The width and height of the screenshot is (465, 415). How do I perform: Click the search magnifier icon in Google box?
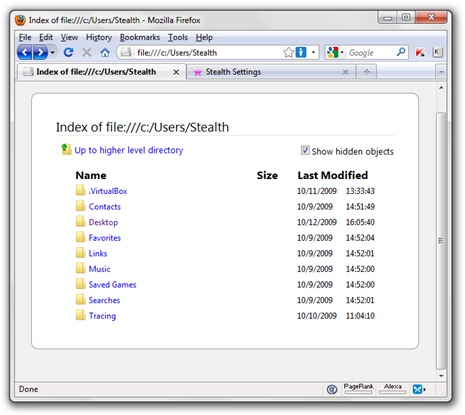(x=401, y=52)
